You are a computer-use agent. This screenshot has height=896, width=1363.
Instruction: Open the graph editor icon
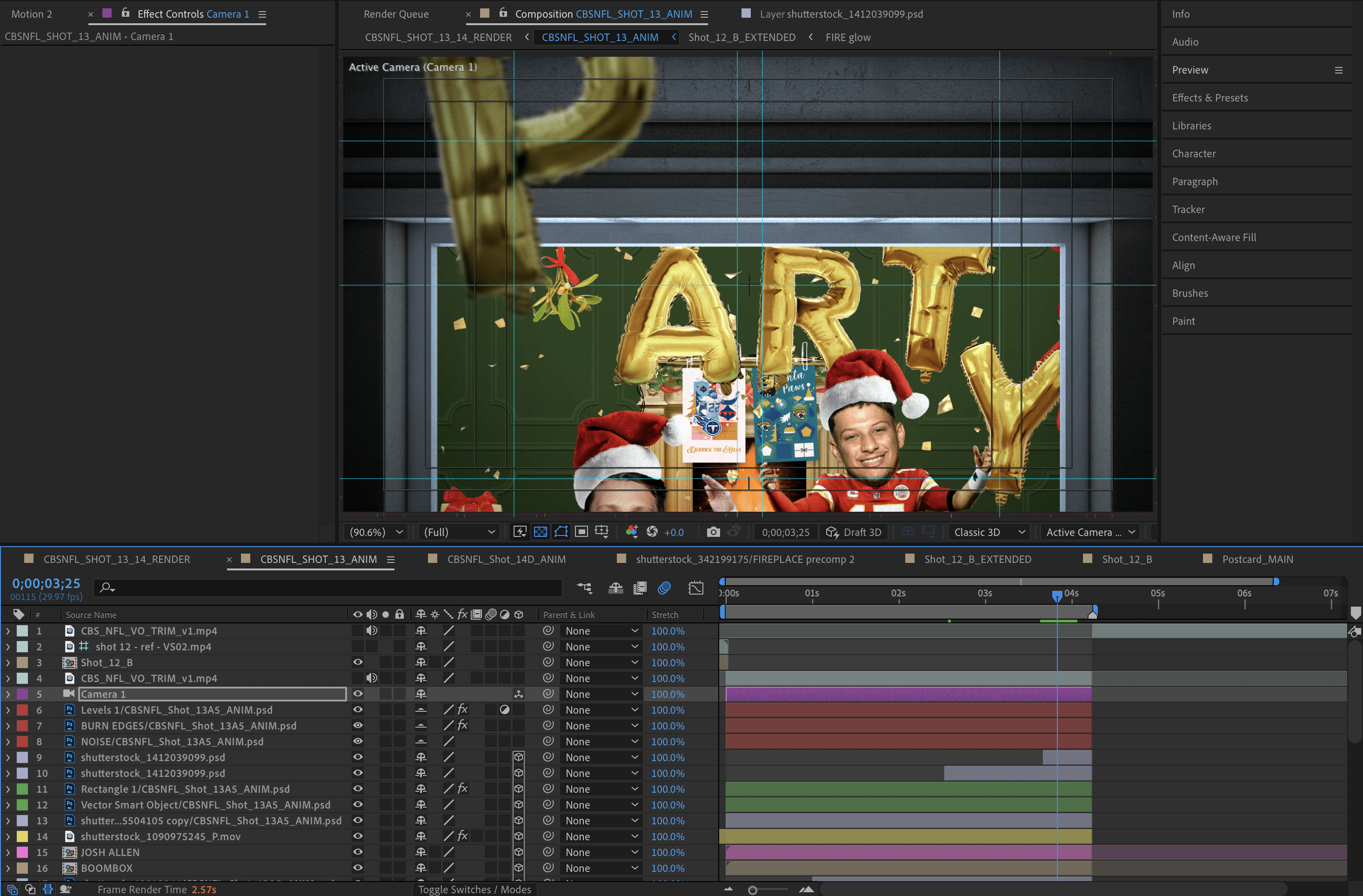click(696, 588)
